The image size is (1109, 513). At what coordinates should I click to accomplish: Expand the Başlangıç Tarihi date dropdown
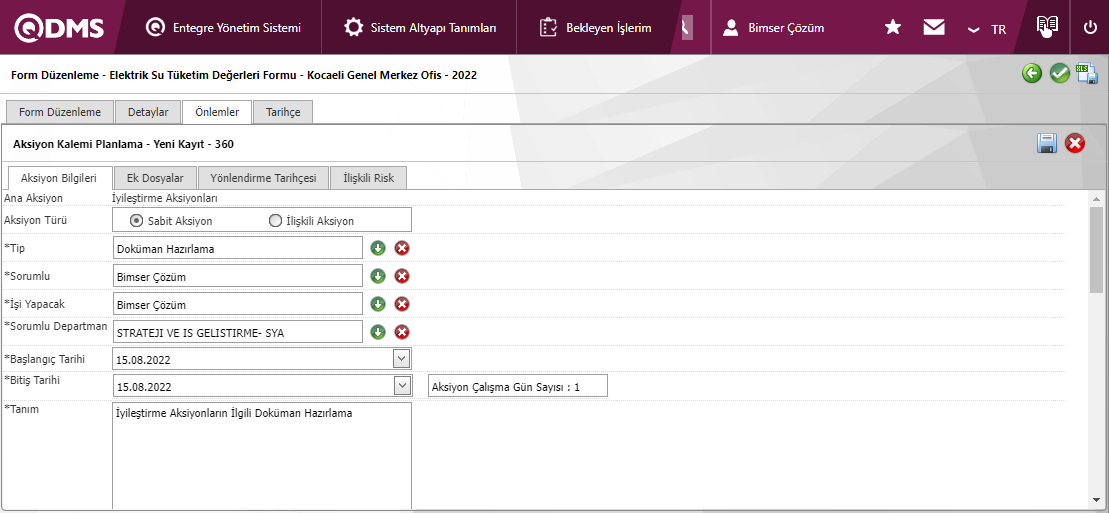[x=401, y=358]
